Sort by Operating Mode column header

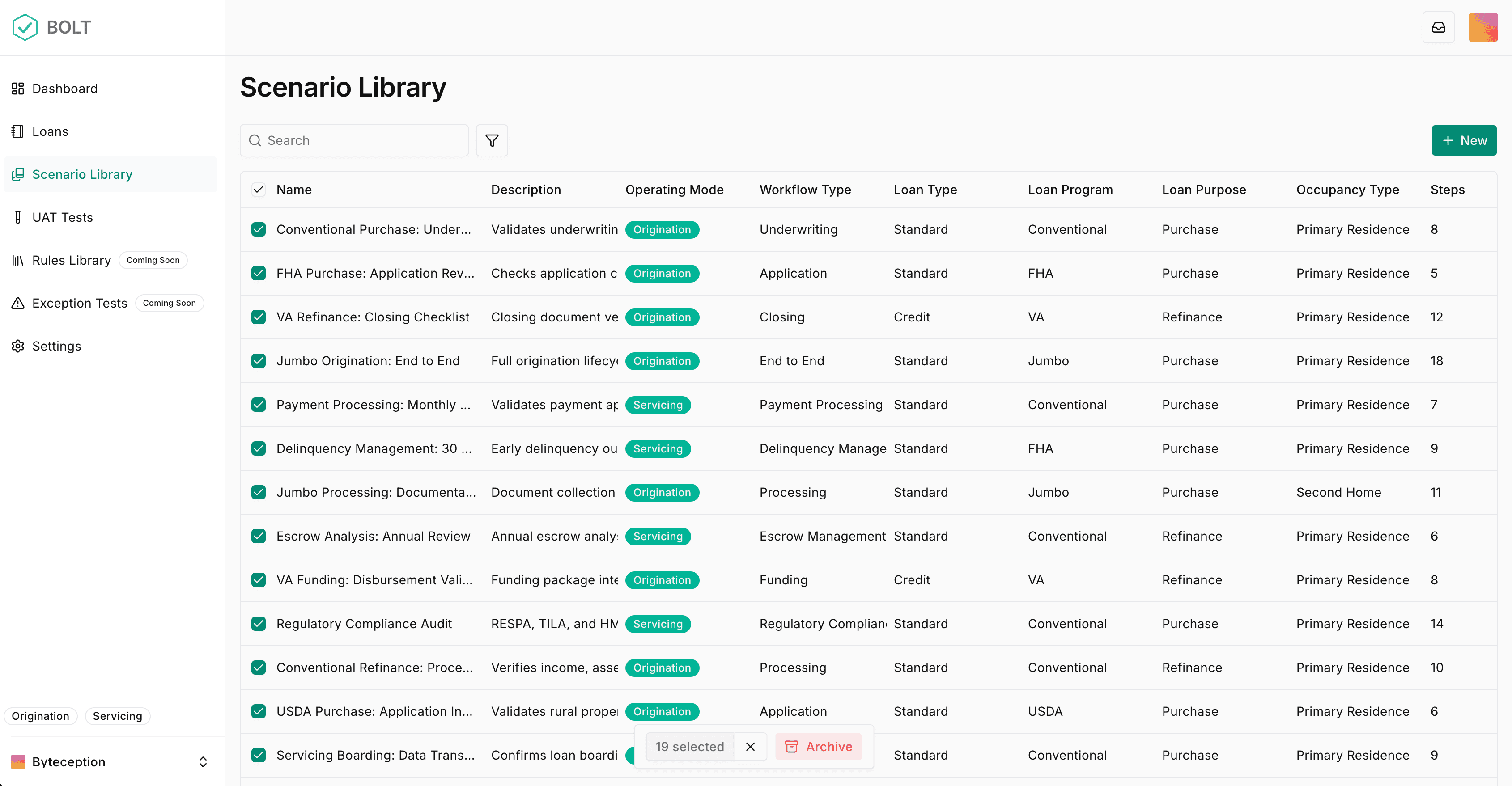pos(675,190)
